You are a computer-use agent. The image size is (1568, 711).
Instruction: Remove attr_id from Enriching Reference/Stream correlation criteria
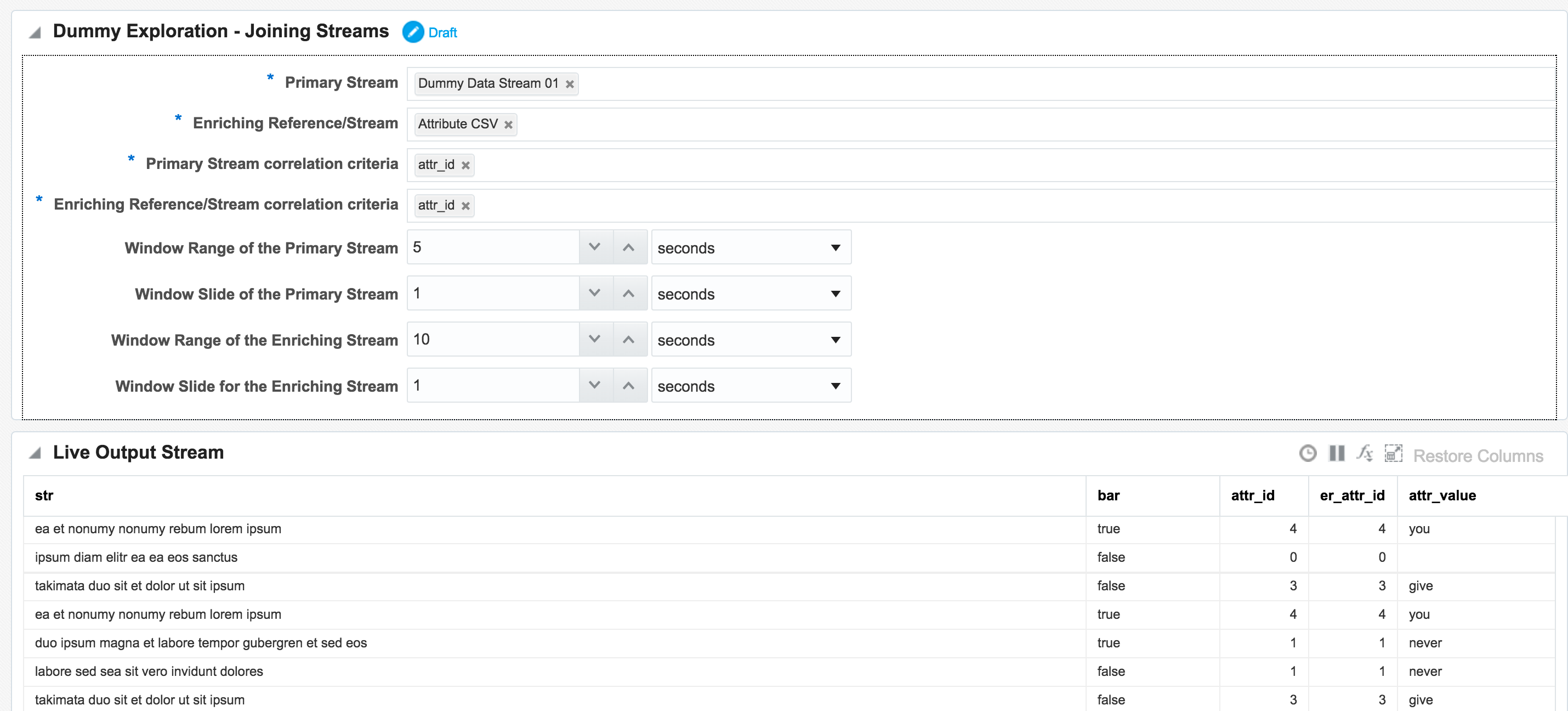465,206
